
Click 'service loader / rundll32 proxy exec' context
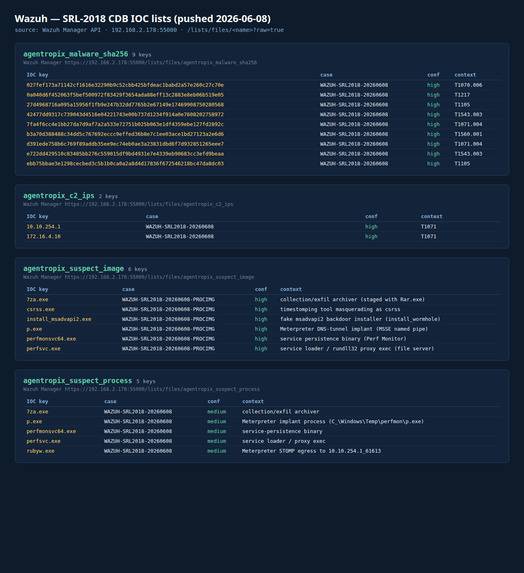point(357,349)
